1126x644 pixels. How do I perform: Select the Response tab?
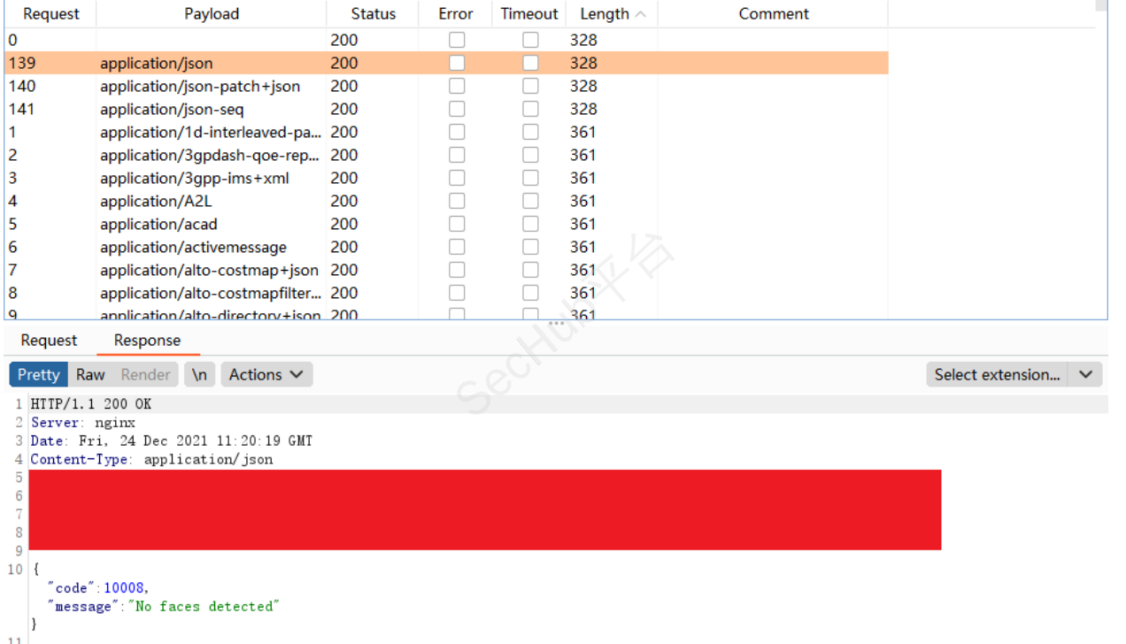147,340
